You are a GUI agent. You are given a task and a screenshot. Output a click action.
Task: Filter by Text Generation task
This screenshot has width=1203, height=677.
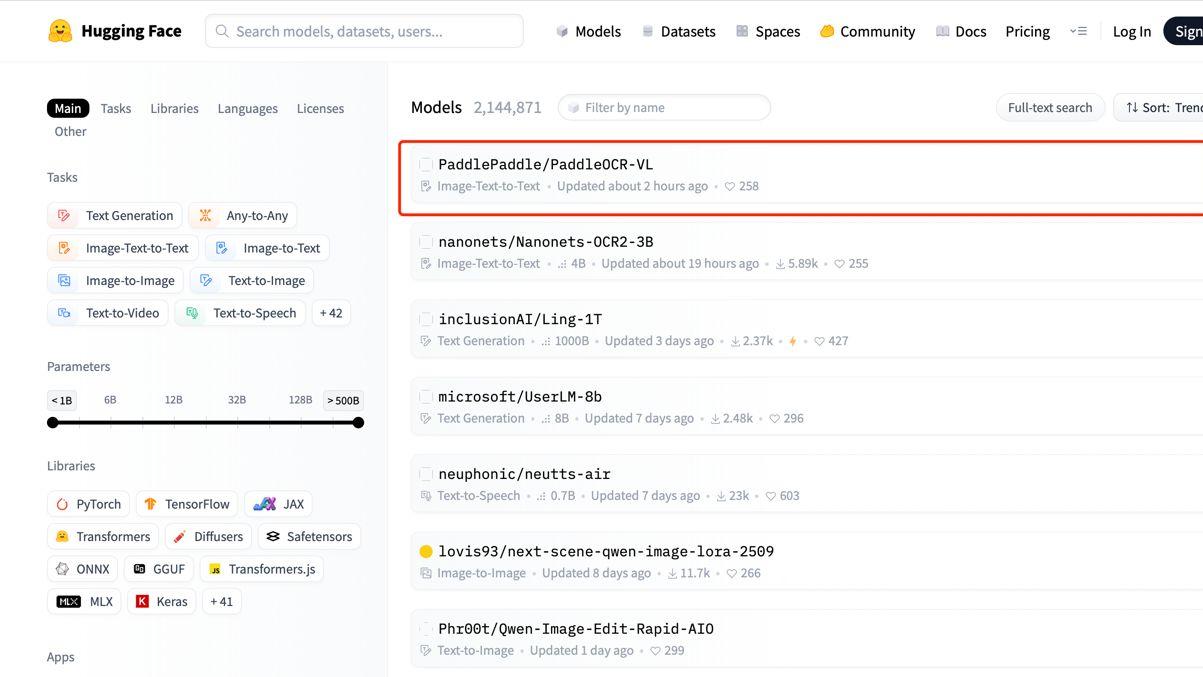pyautogui.click(x=115, y=215)
